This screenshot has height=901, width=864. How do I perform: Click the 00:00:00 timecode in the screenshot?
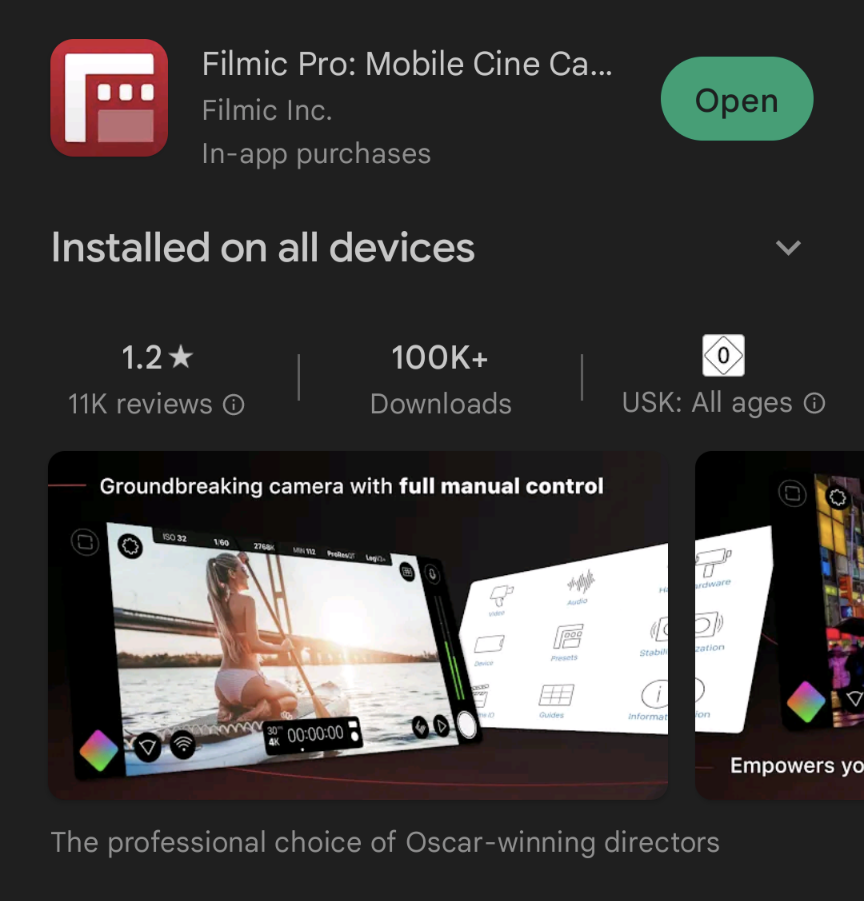[315, 734]
